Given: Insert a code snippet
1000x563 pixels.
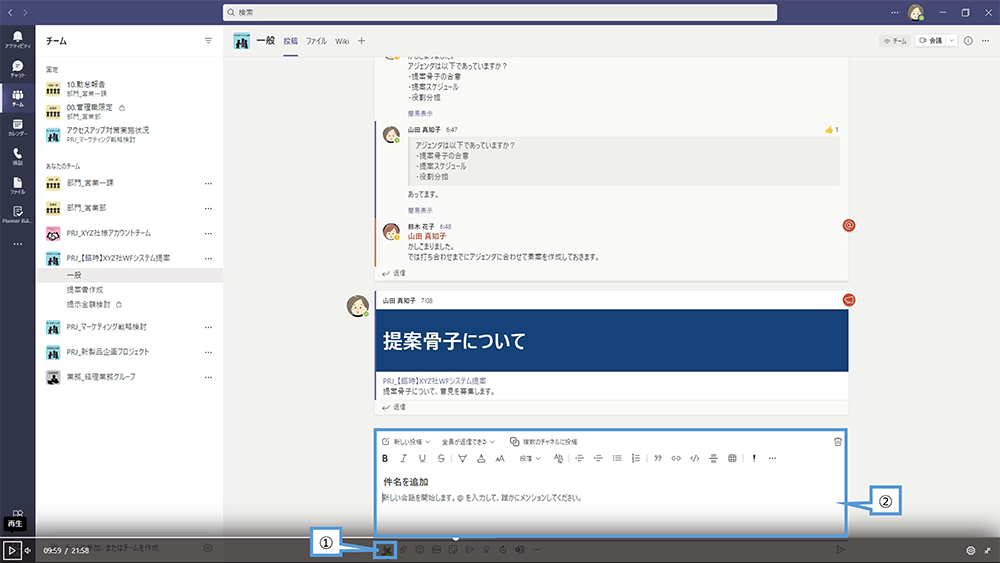Looking at the screenshot, I should (x=695, y=458).
